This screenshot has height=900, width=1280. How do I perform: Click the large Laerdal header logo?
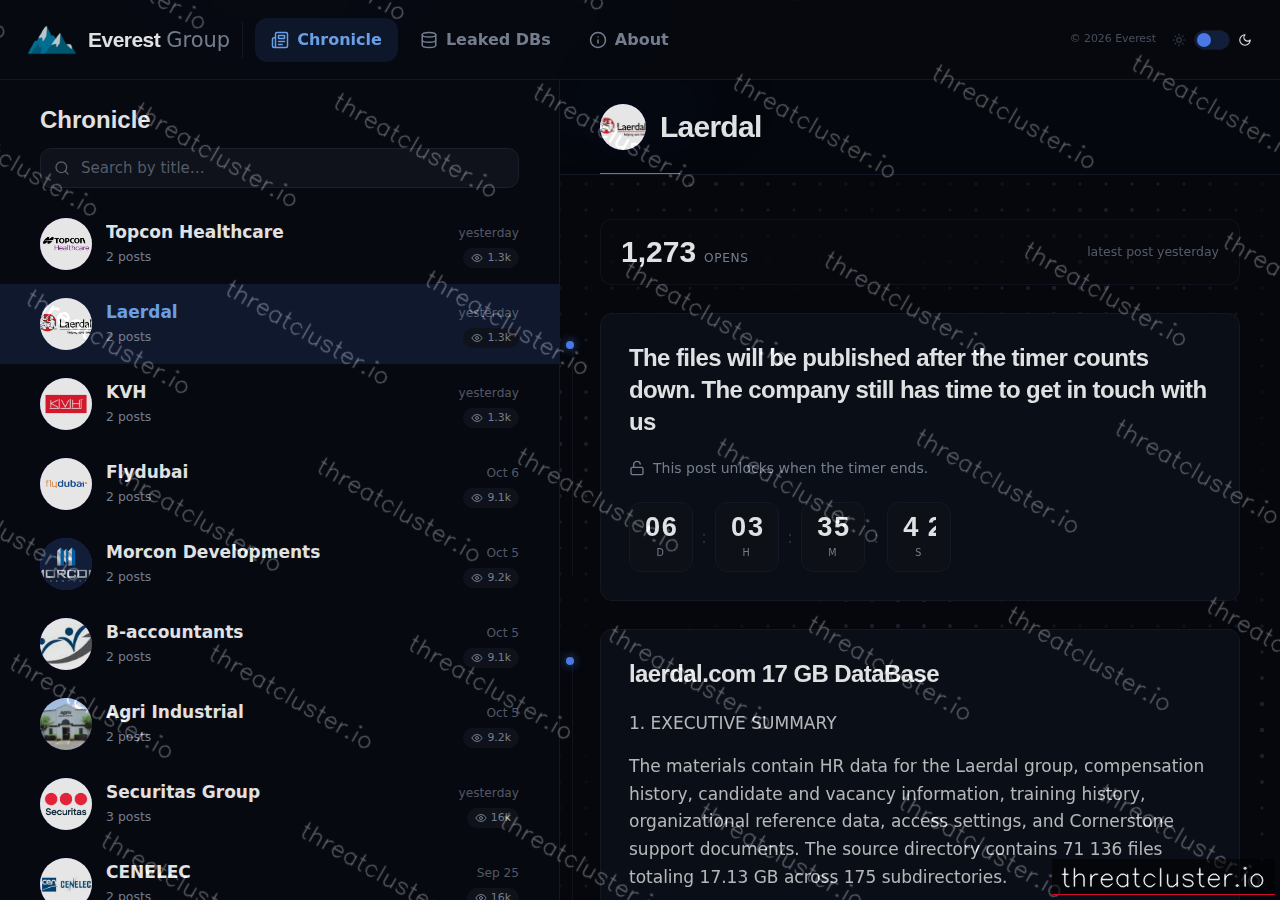[623, 127]
